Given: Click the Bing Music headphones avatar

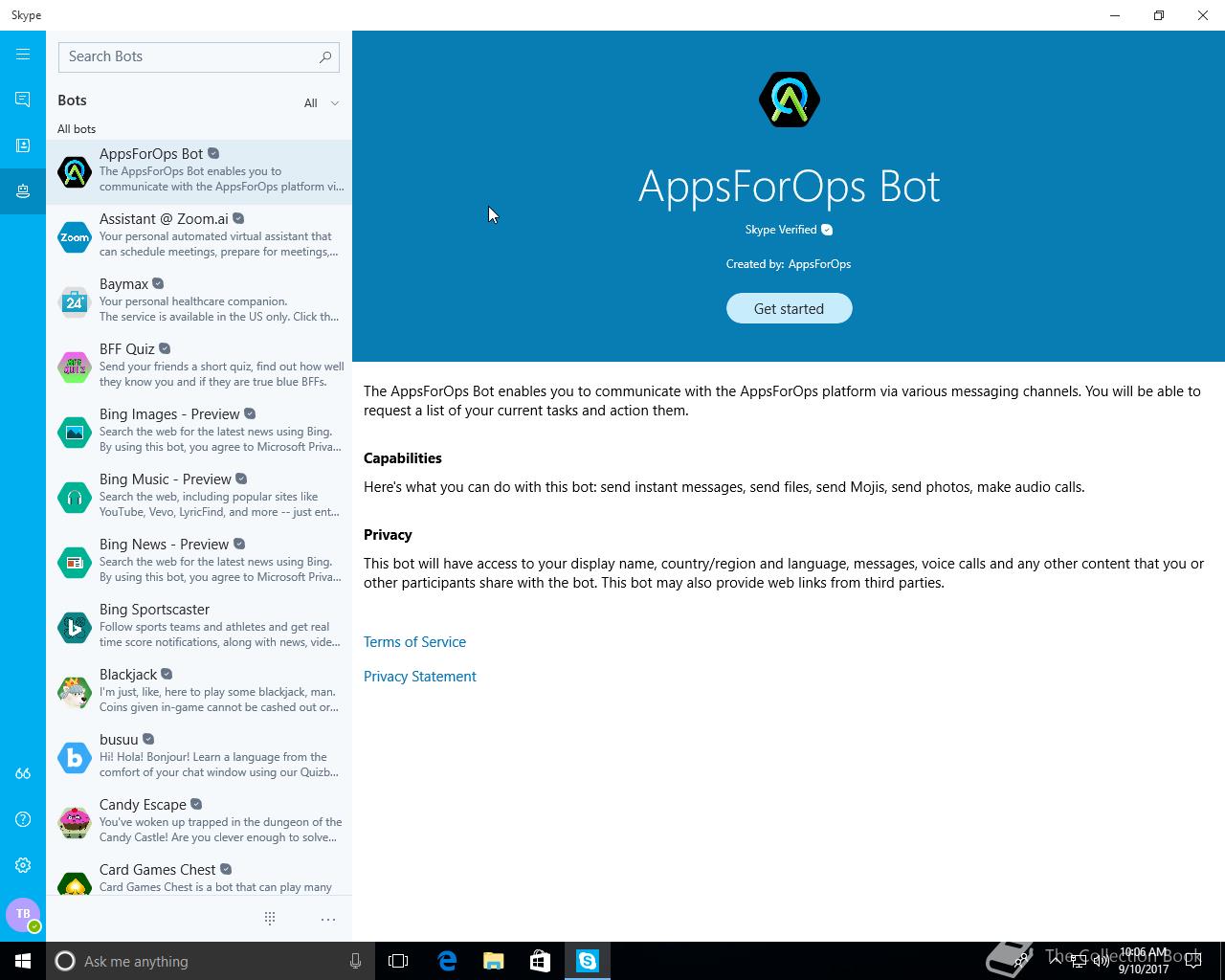Looking at the screenshot, I should (75, 498).
